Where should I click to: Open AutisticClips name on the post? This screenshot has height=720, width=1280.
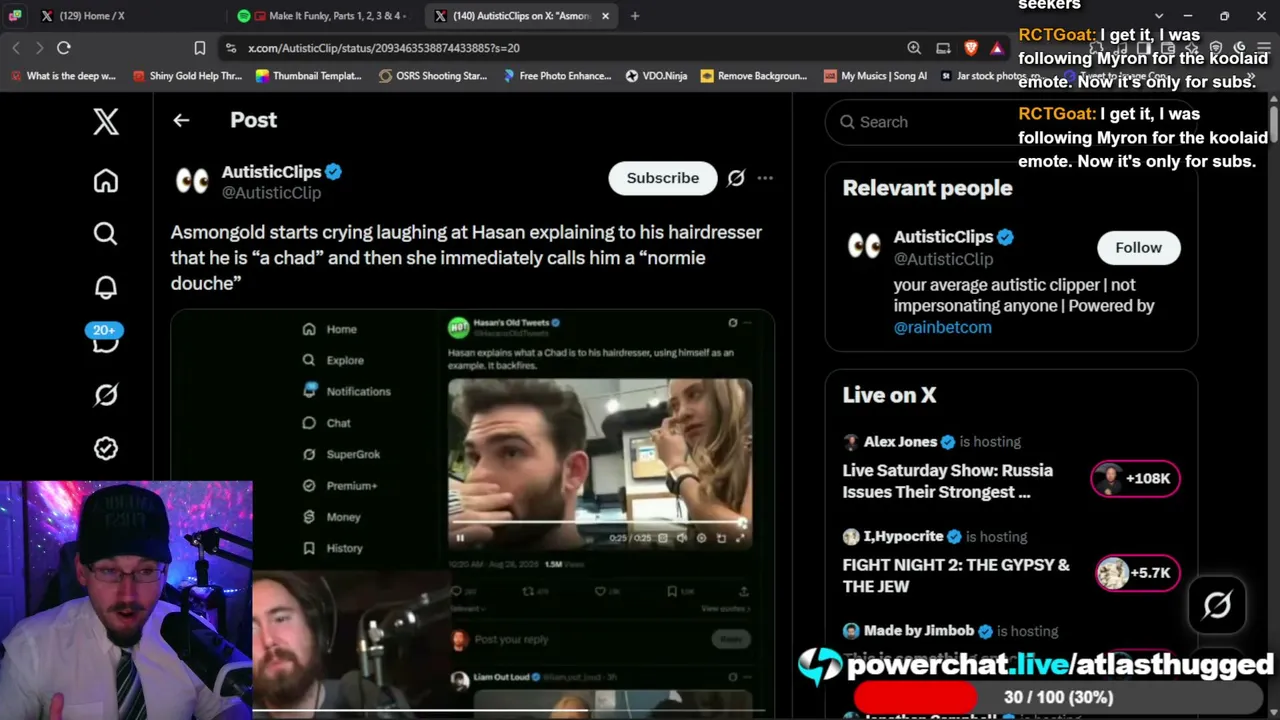coord(271,172)
